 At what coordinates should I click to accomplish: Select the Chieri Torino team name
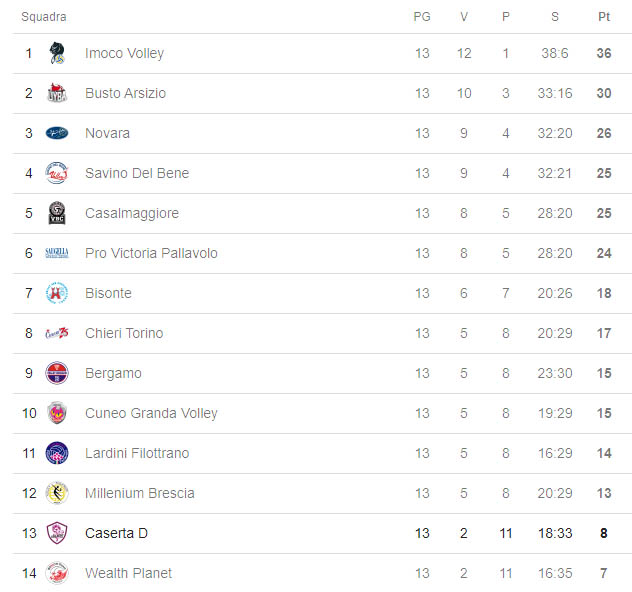pos(124,333)
